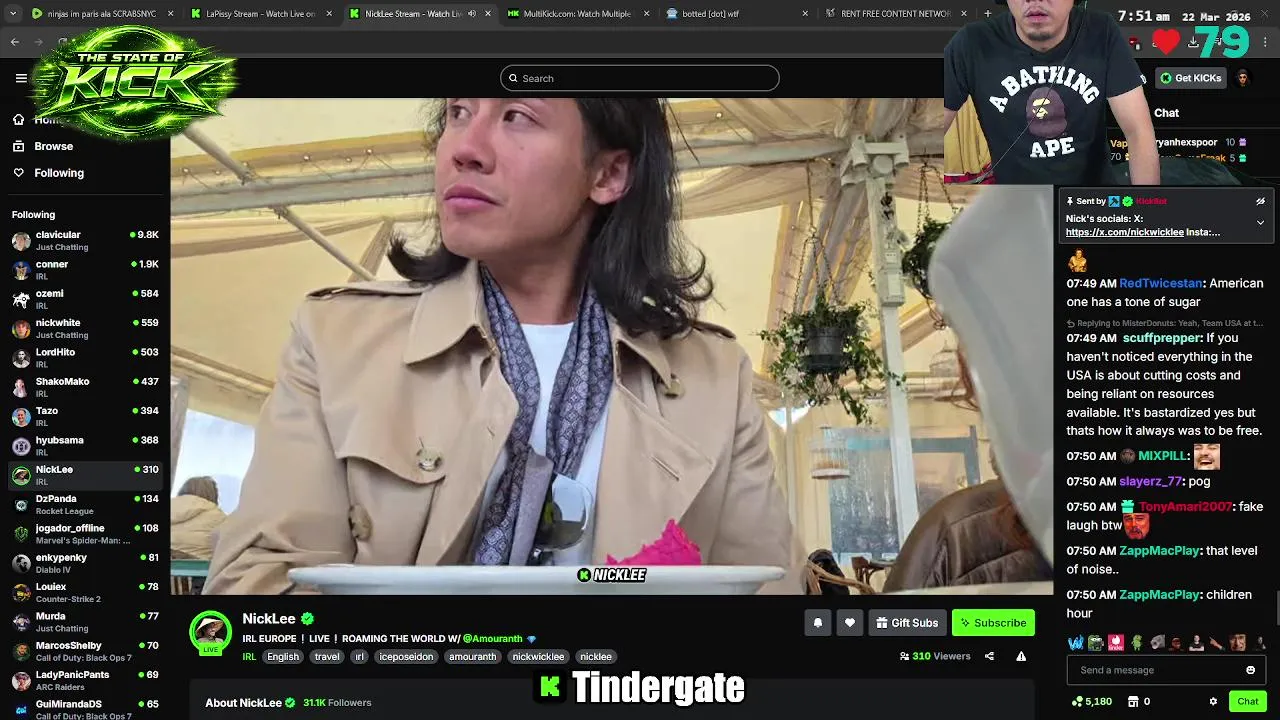This screenshot has width=1280, height=720.
Task: Click the IRL category link
Action: coord(249,657)
